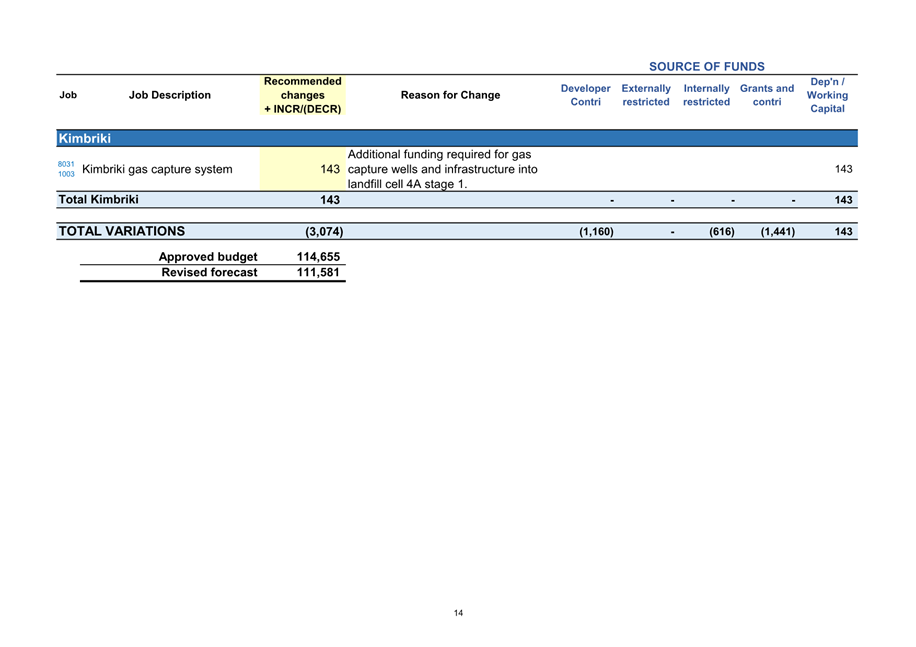
Task: Click the Recommended changes column header
Action: (302, 95)
